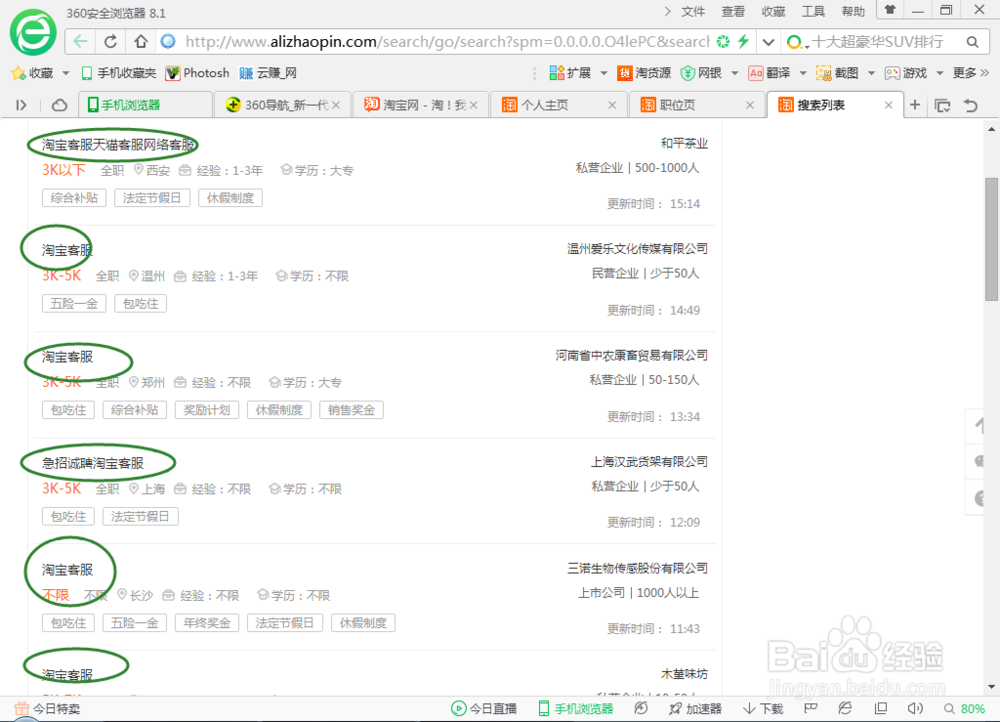Image resolution: width=1000 pixels, height=722 pixels.
Task: Click the 翻译 translate tool
Action: pos(769,73)
